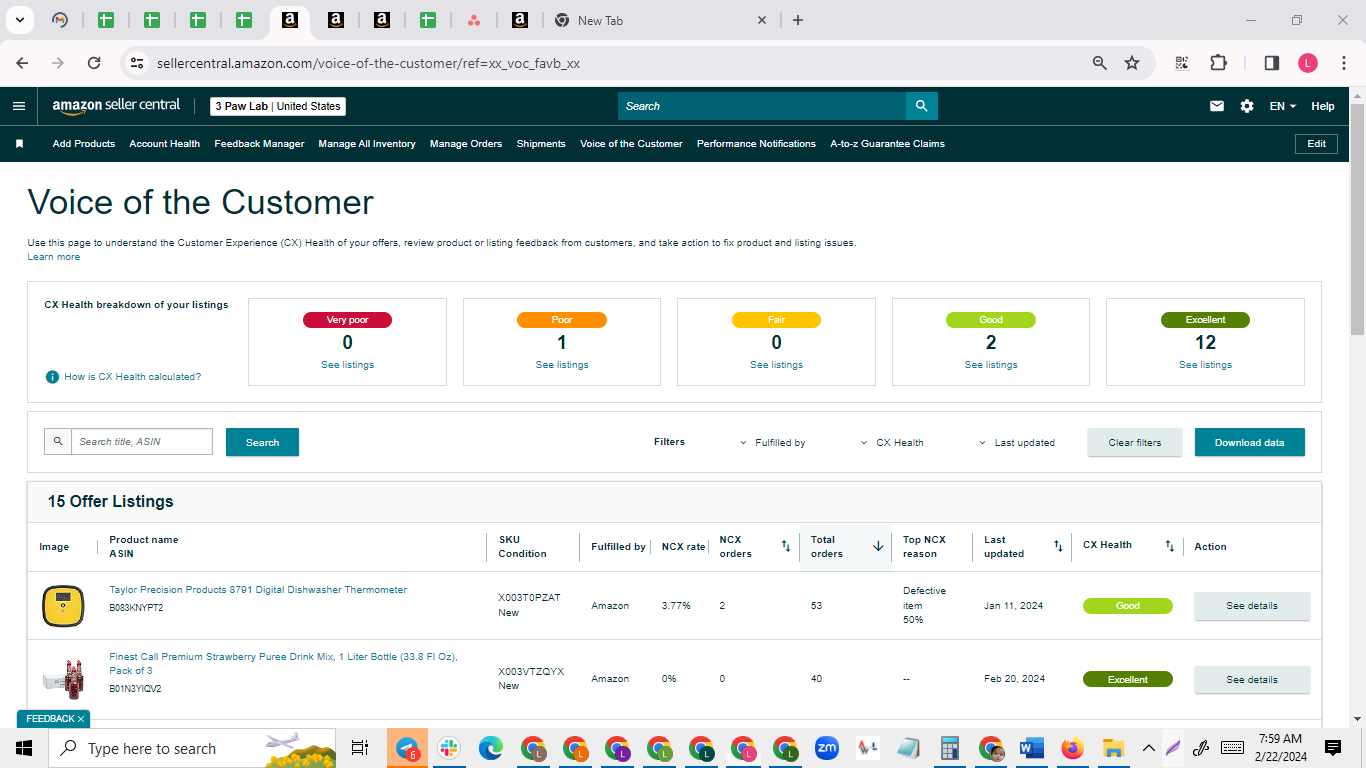Switch to the Gmail browser tab
Image resolution: width=1366 pixels, height=768 pixels.
coord(60,20)
